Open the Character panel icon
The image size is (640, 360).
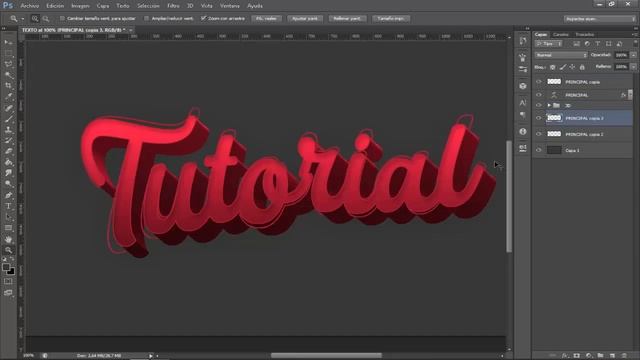pyautogui.click(x=523, y=102)
